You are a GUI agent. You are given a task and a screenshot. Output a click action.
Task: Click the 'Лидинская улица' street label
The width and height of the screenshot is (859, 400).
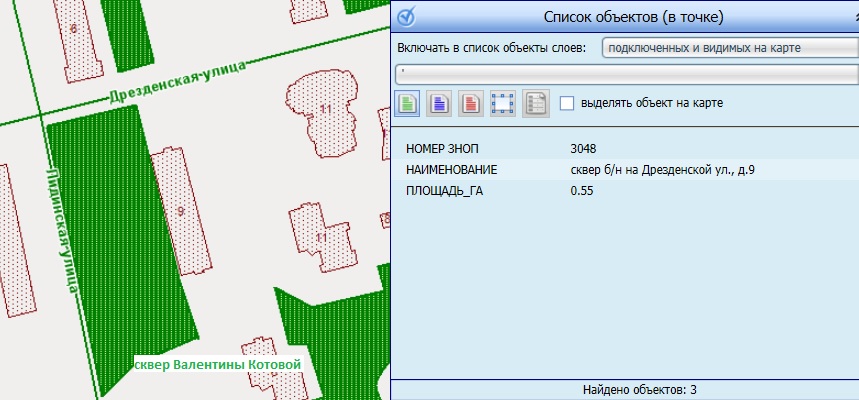[x=62, y=228]
